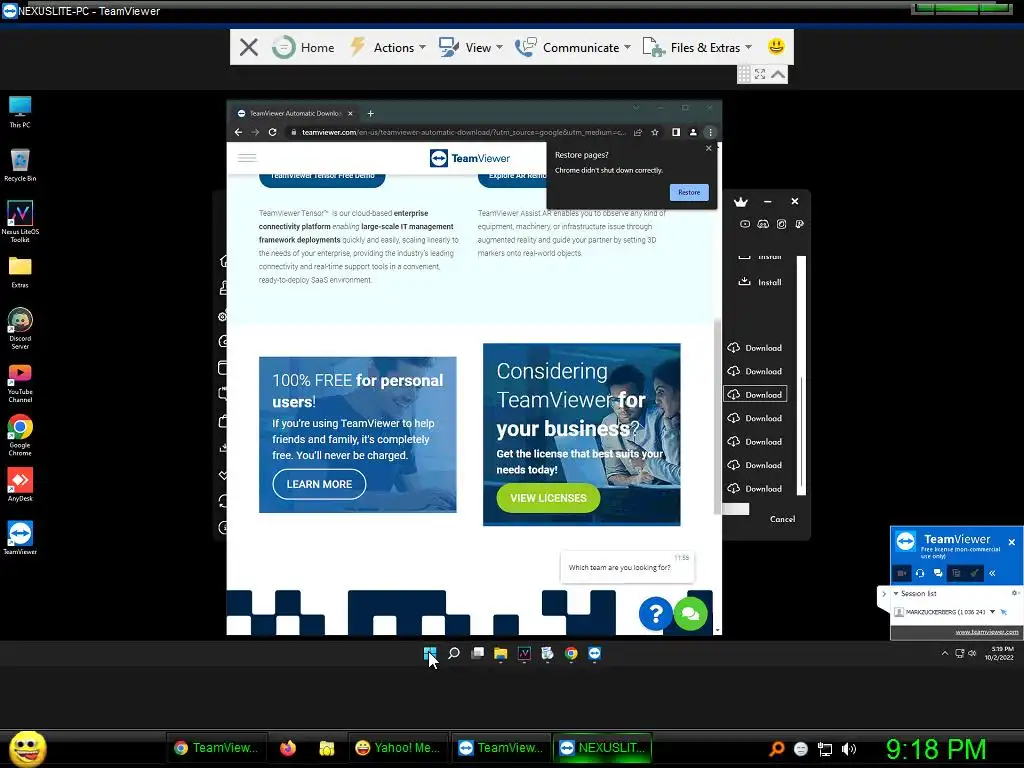Share page using address bar share icon
The image size is (1024, 768).
tap(638, 132)
